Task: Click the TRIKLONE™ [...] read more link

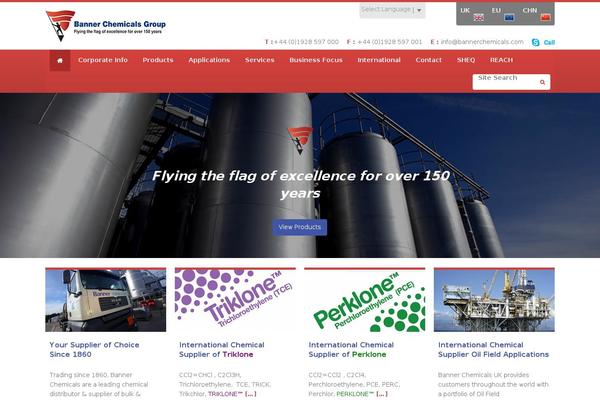Action: (232, 394)
